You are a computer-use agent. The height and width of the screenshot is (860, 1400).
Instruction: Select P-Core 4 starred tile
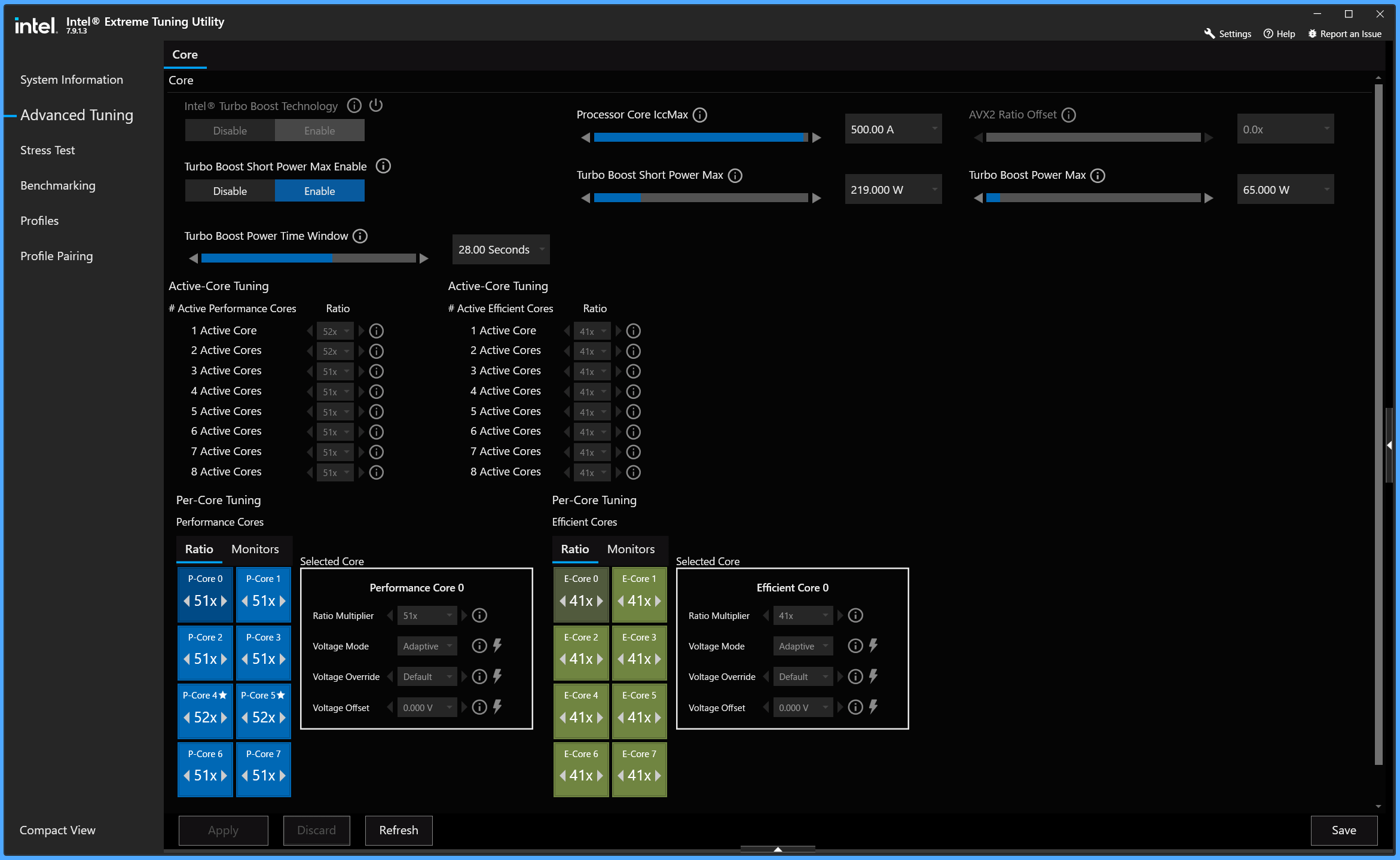tap(205, 711)
